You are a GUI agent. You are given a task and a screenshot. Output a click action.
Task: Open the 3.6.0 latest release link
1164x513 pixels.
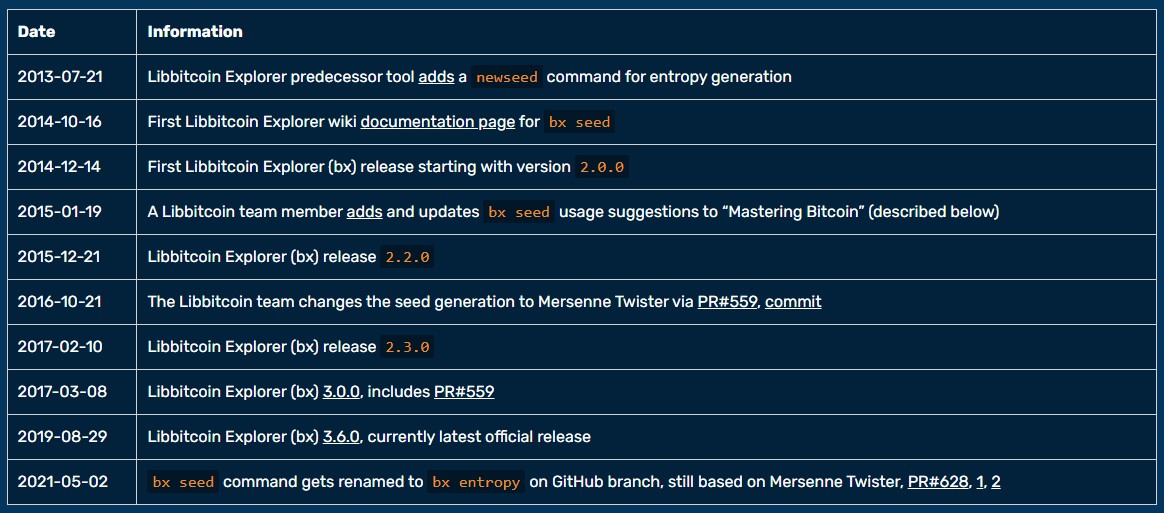(341, 437)
